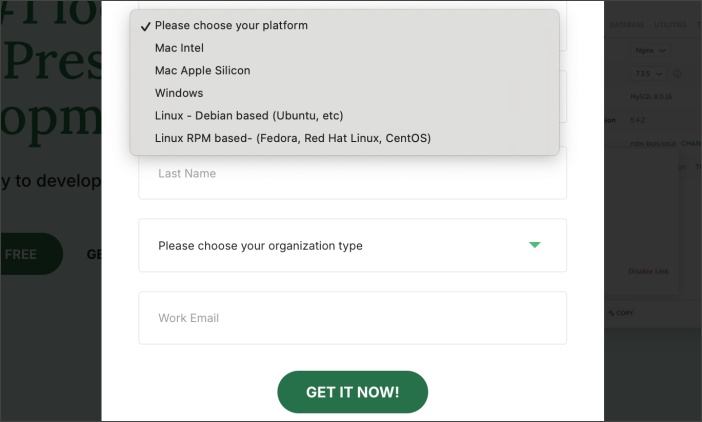Click the CHANGE link beside site domain
The image size is (702, 422).
tap(692, 144)
